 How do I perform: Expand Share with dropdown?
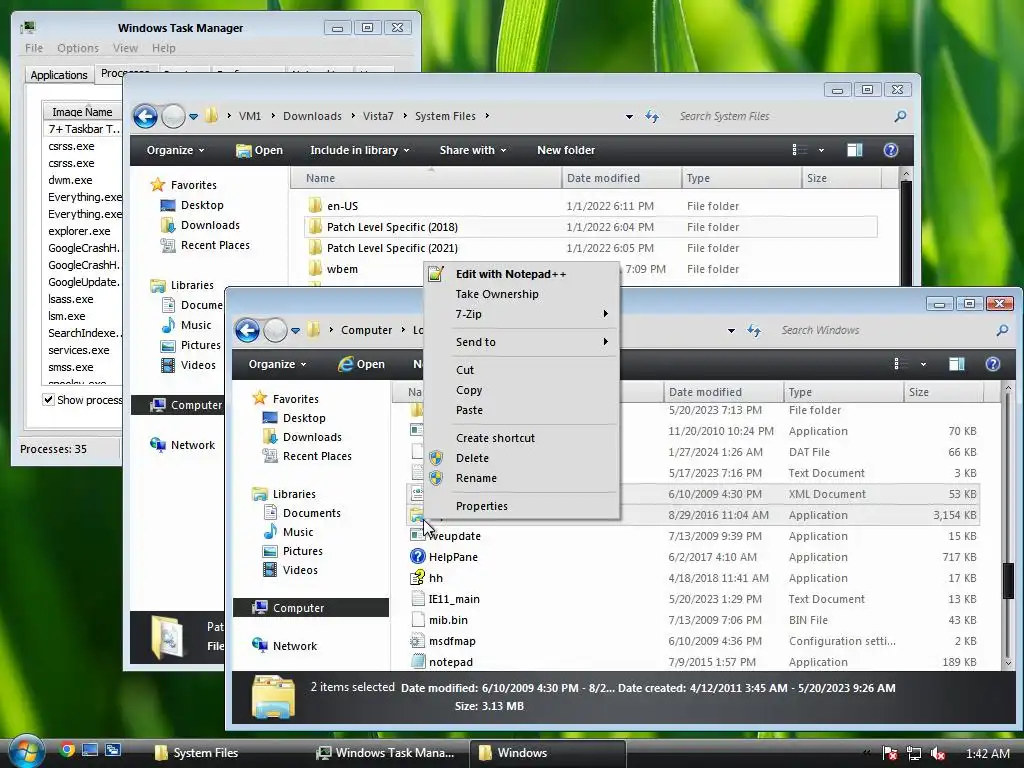[473, 150]
